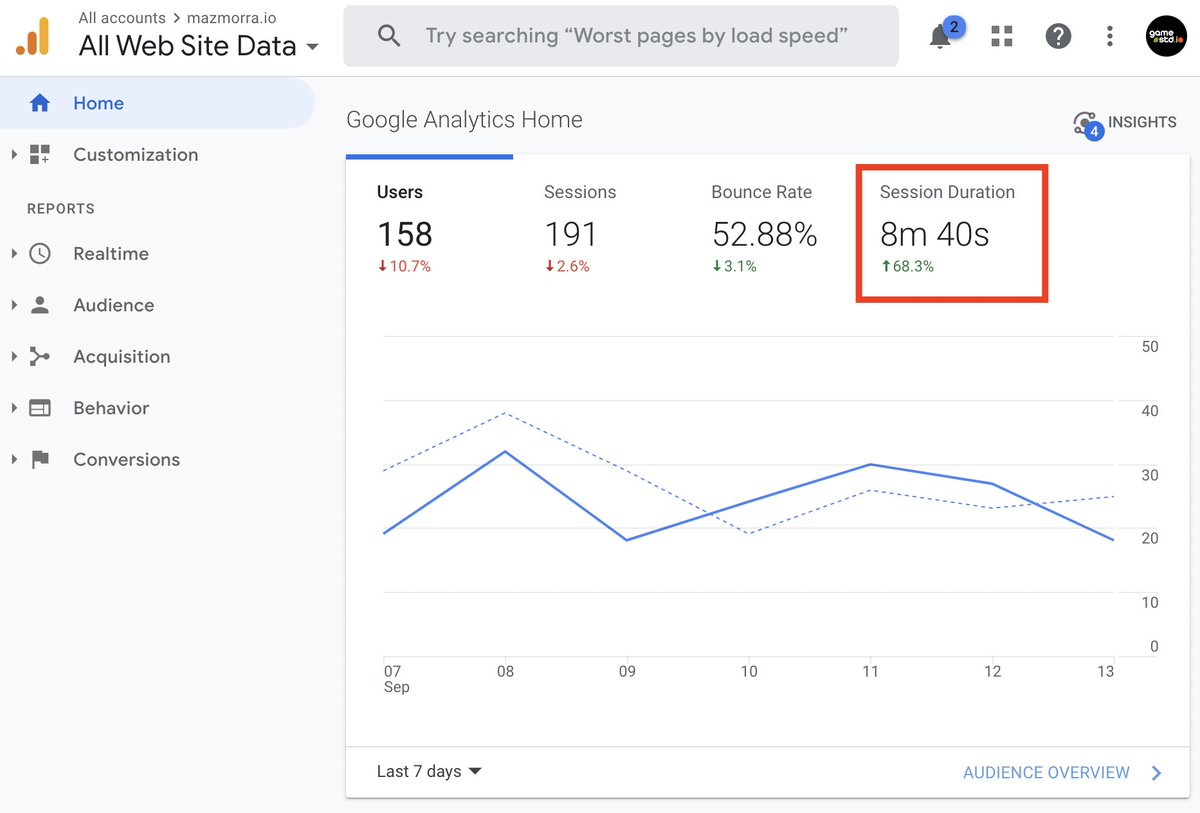Select the Sessions metric tab

597,230
